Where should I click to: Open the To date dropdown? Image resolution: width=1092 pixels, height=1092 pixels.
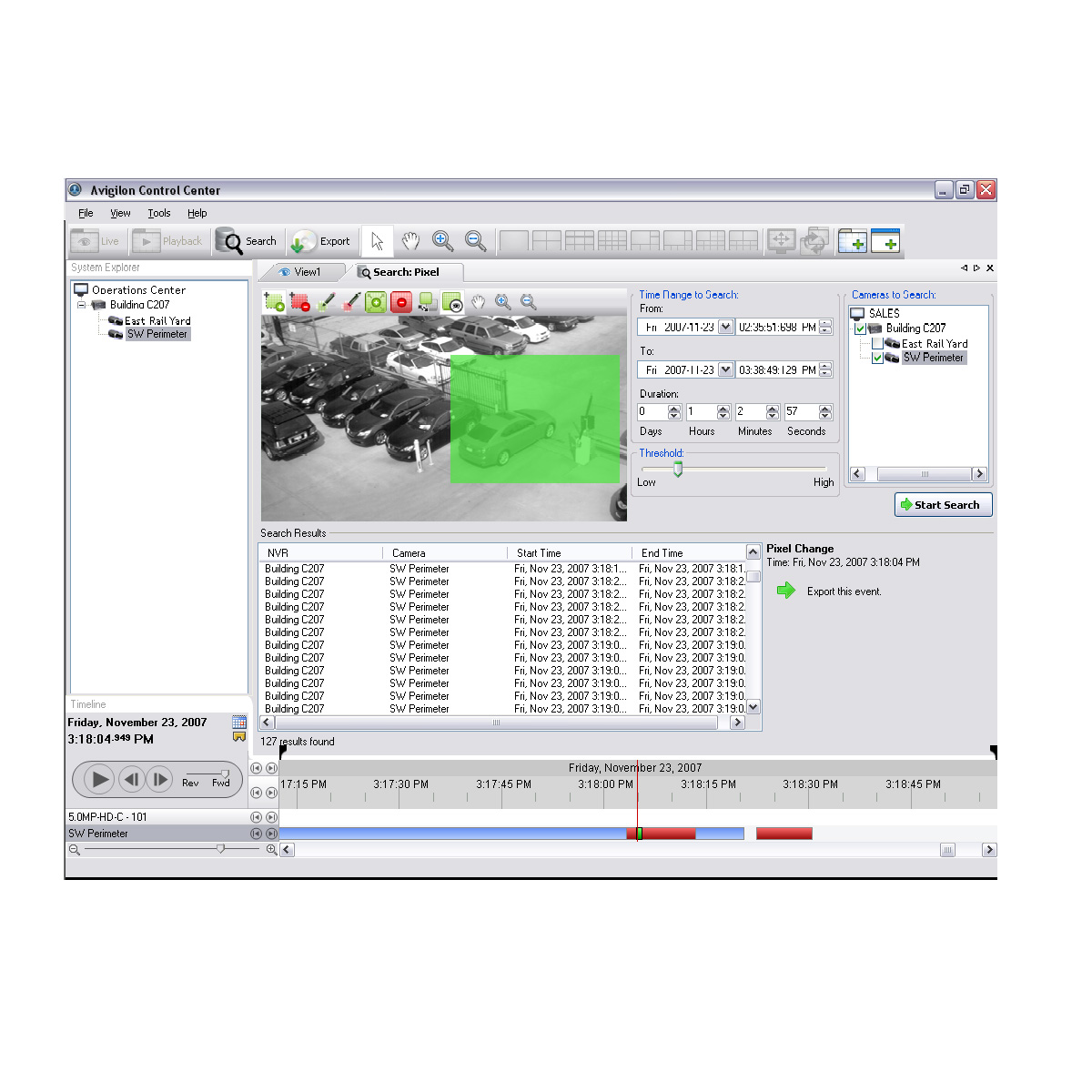tap(725, 369)
